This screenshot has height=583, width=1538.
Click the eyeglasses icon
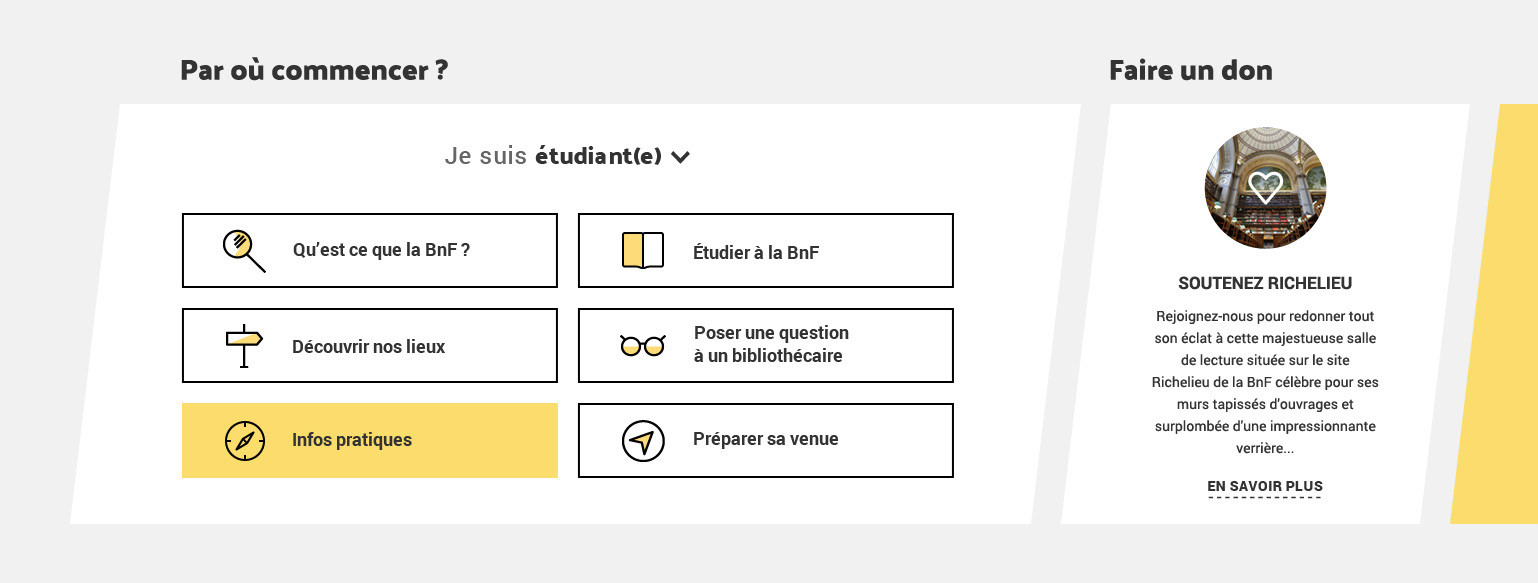point(642,346)
